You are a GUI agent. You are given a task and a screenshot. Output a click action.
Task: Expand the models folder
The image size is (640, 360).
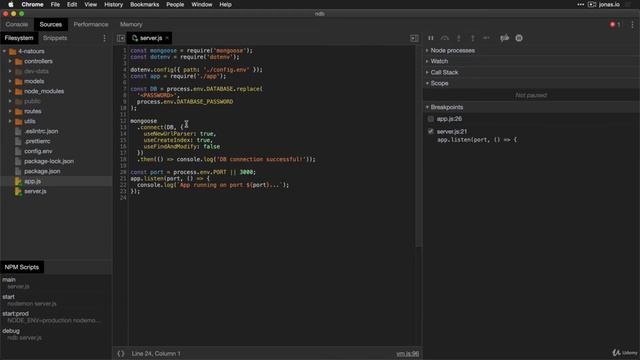point(10,81)
